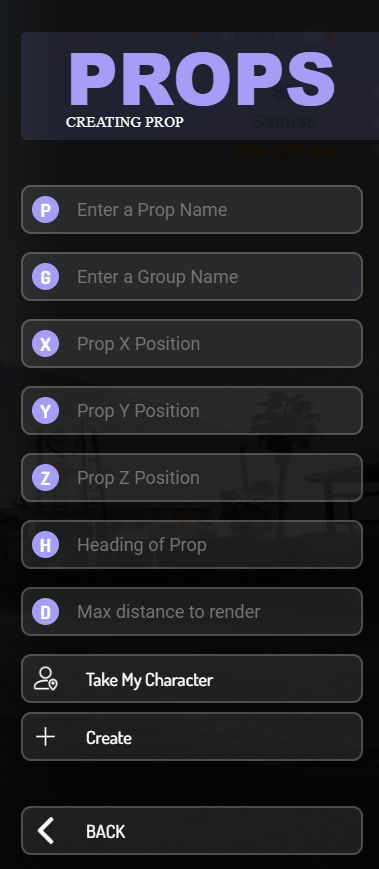Click the Create button label
This screenshot has height=869, width=379.
109,738
